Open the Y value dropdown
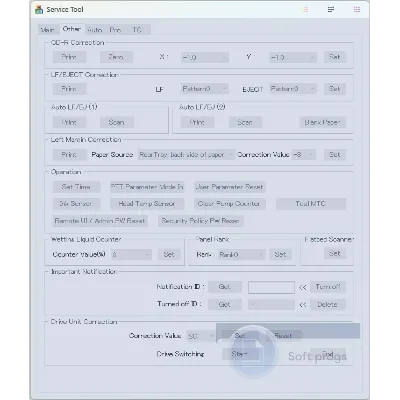 [x=293, y=57]
